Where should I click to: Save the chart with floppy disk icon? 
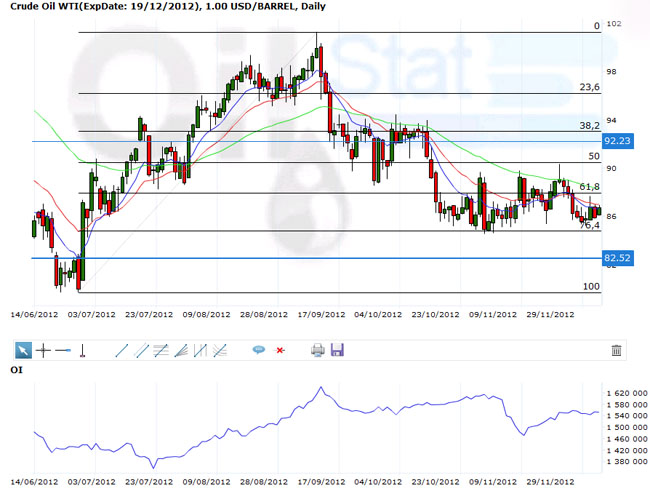pos(337,350)
